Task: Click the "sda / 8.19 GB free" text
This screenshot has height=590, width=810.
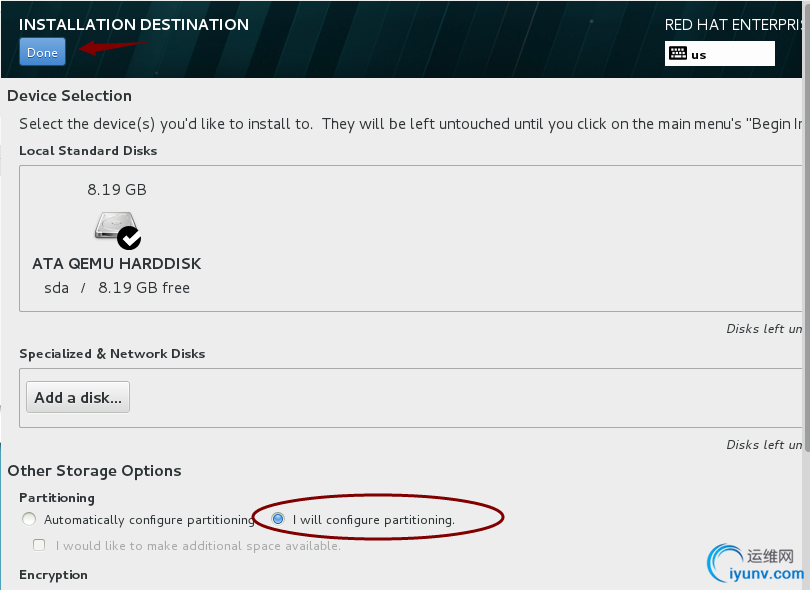Action: point(117,288)
